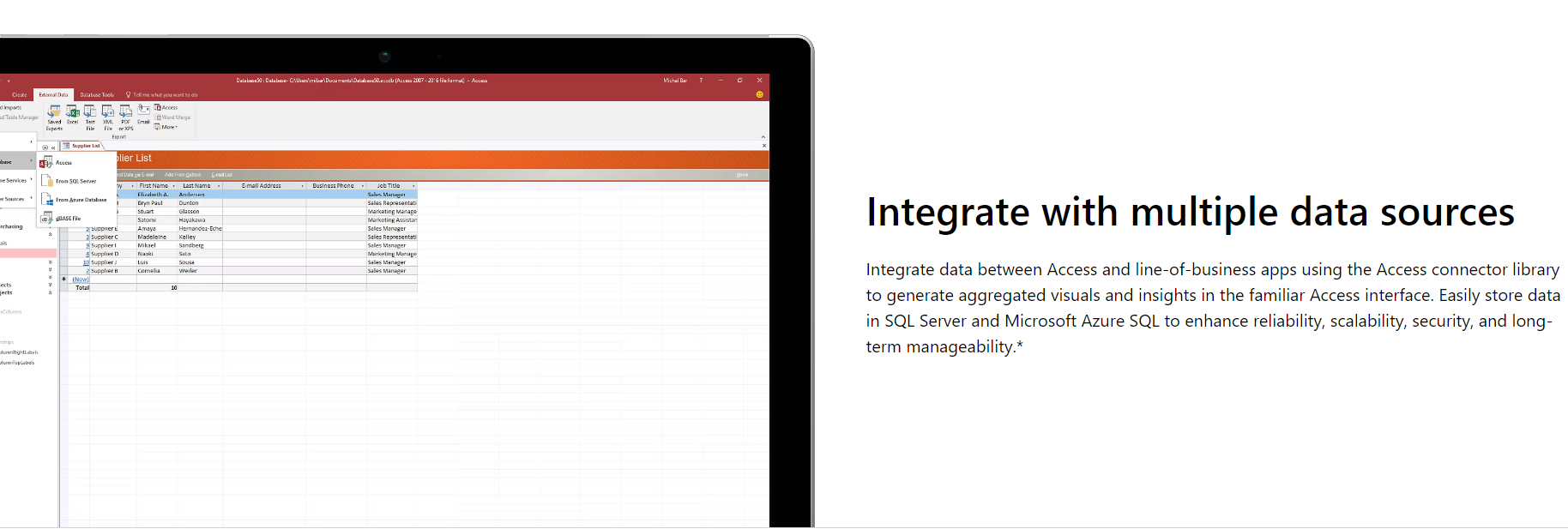Choose dBASE File in the flyout menu
The image size is (1568, 529).
pyautogui.click(x=75, y=219)
